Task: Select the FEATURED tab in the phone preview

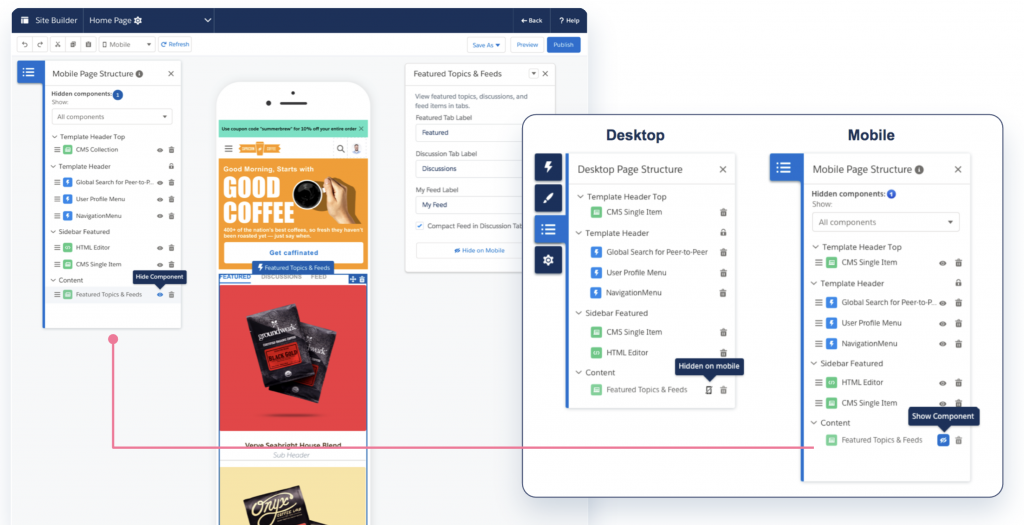Action: tap(235, 277)
